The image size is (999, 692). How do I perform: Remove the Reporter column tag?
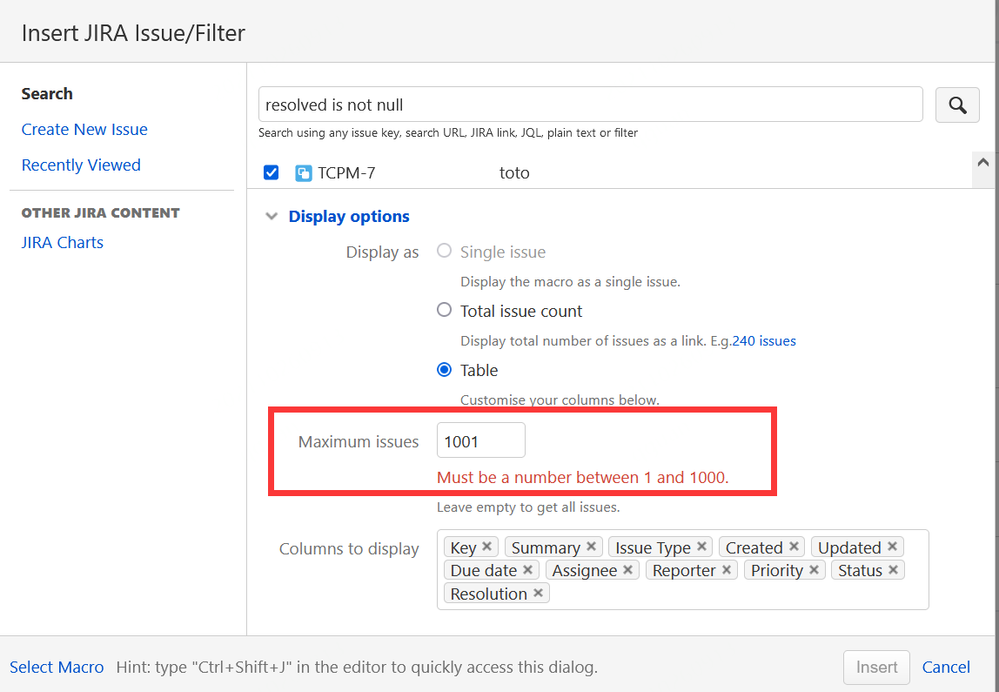click(x=726, y=569)
